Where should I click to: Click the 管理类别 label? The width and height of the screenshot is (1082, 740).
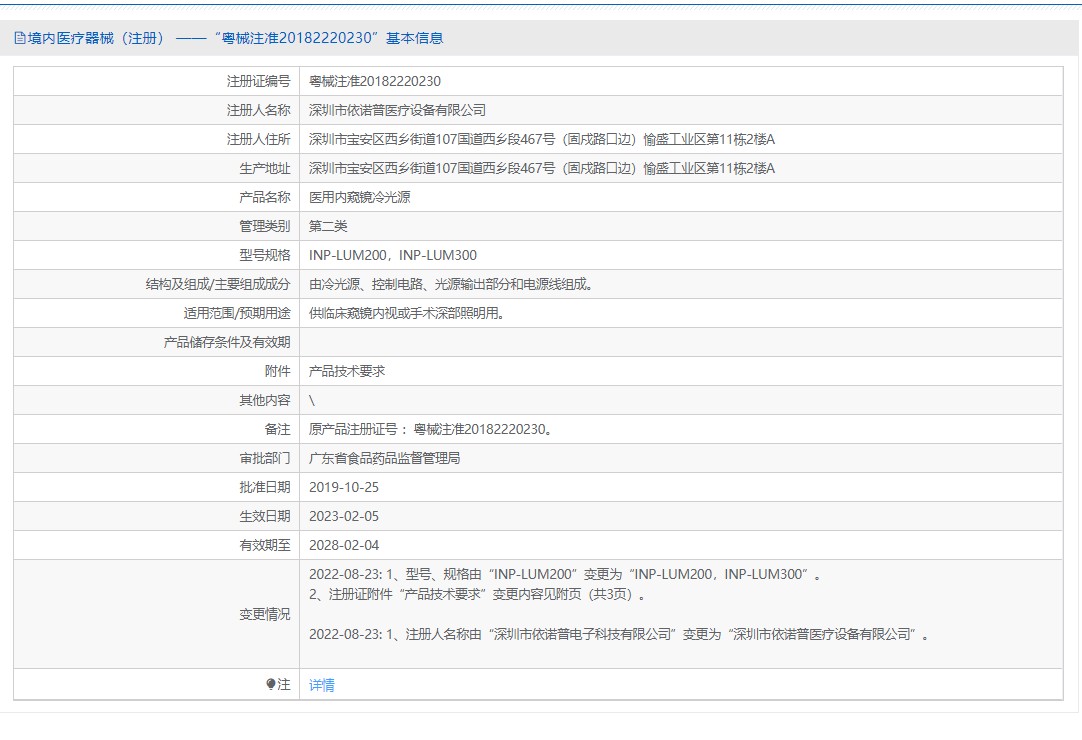pyautogui.click(x=265, y=226)
